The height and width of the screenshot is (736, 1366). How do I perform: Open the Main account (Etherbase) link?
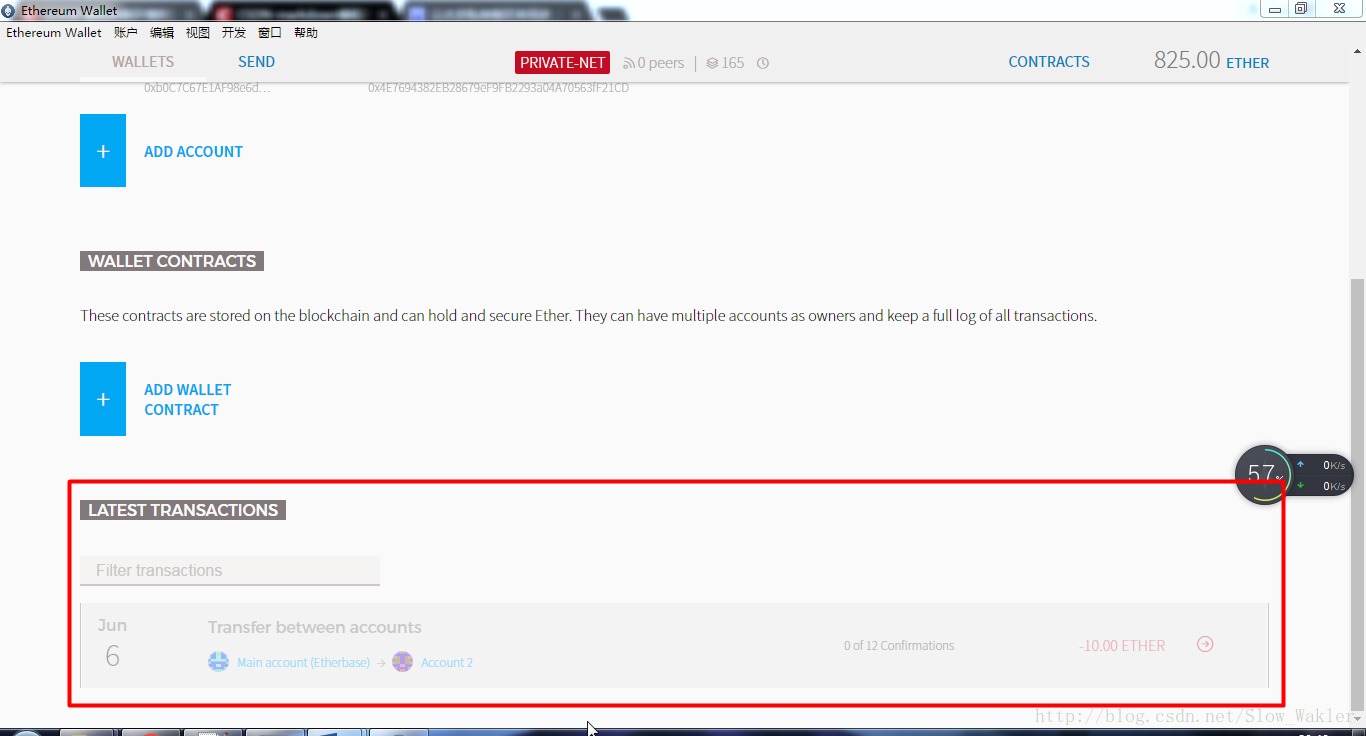(x=303, y=662)
